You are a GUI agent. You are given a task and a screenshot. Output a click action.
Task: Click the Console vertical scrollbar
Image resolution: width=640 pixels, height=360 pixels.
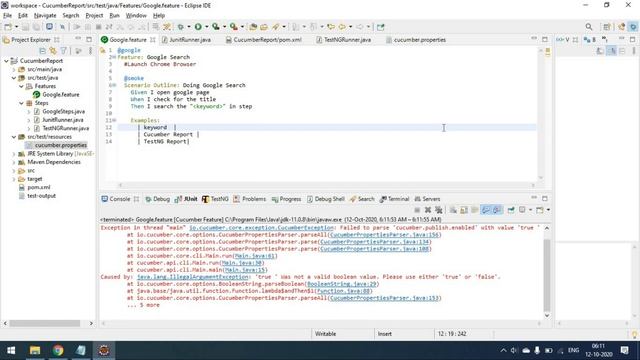coord(547,276)
